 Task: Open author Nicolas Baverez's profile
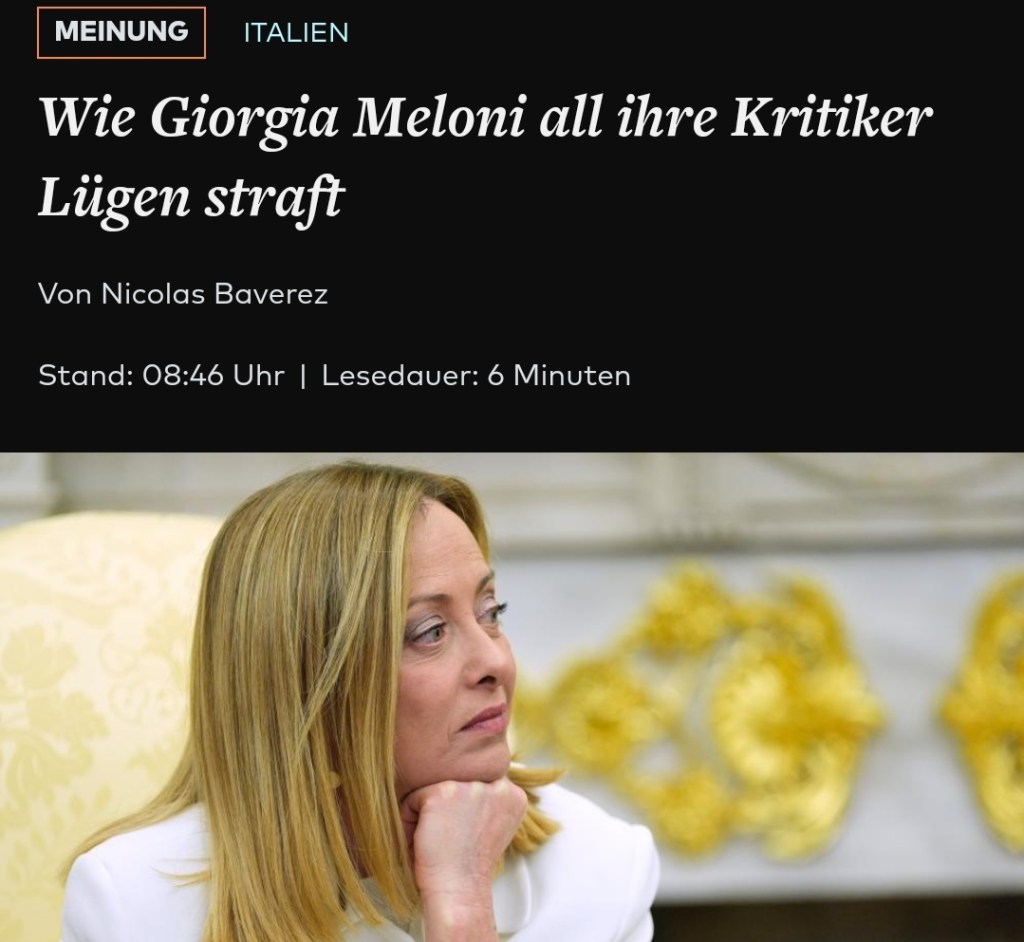[214, 294]
